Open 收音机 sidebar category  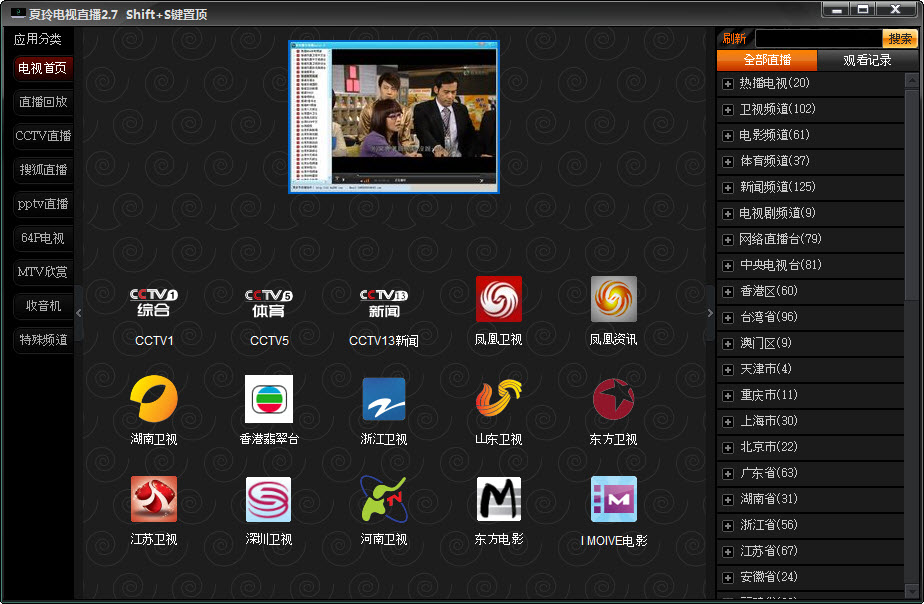pyautogui.click(x=43, y=306)
